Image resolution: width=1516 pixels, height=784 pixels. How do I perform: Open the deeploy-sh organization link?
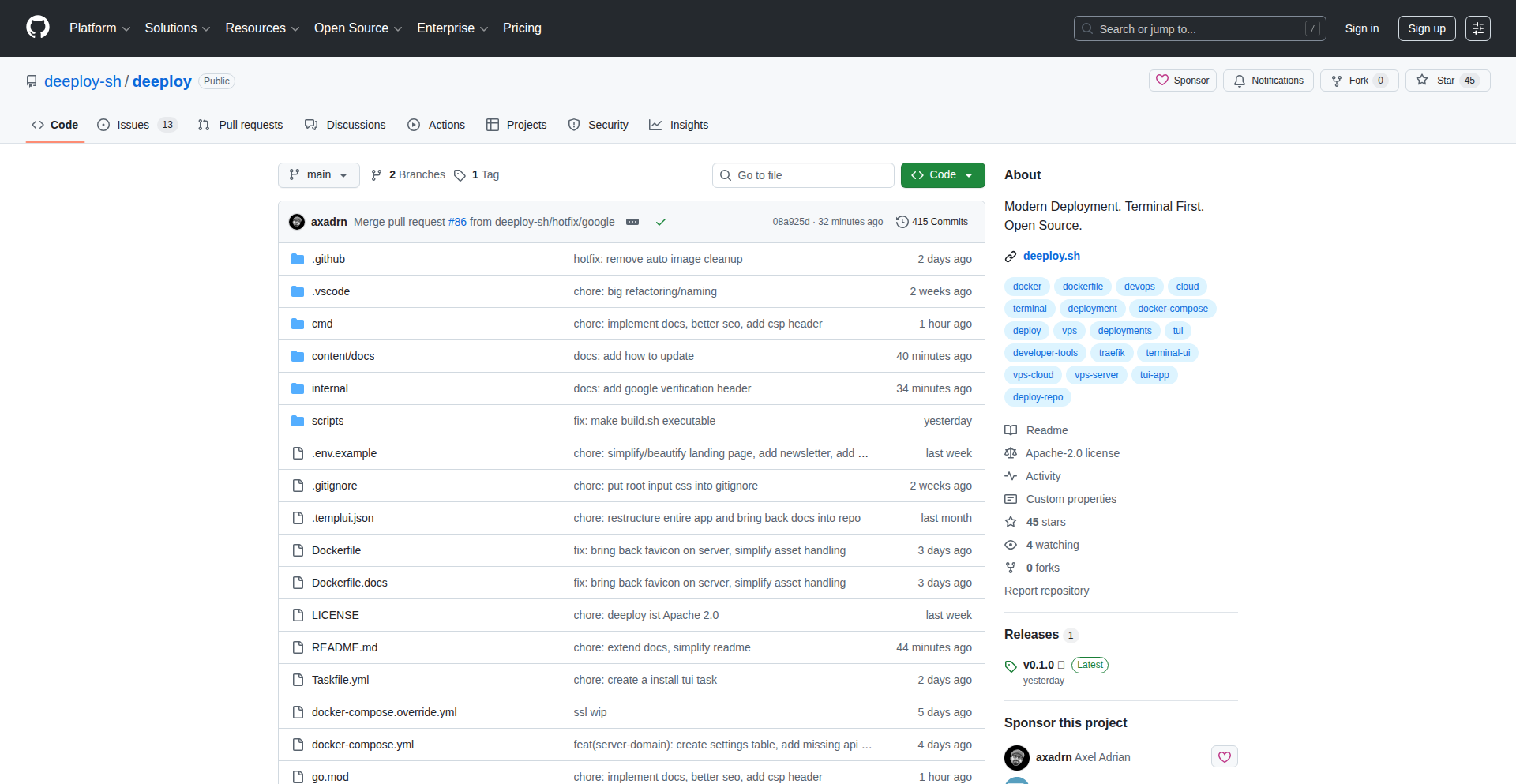pyautogui.click(x=83, y=81)
